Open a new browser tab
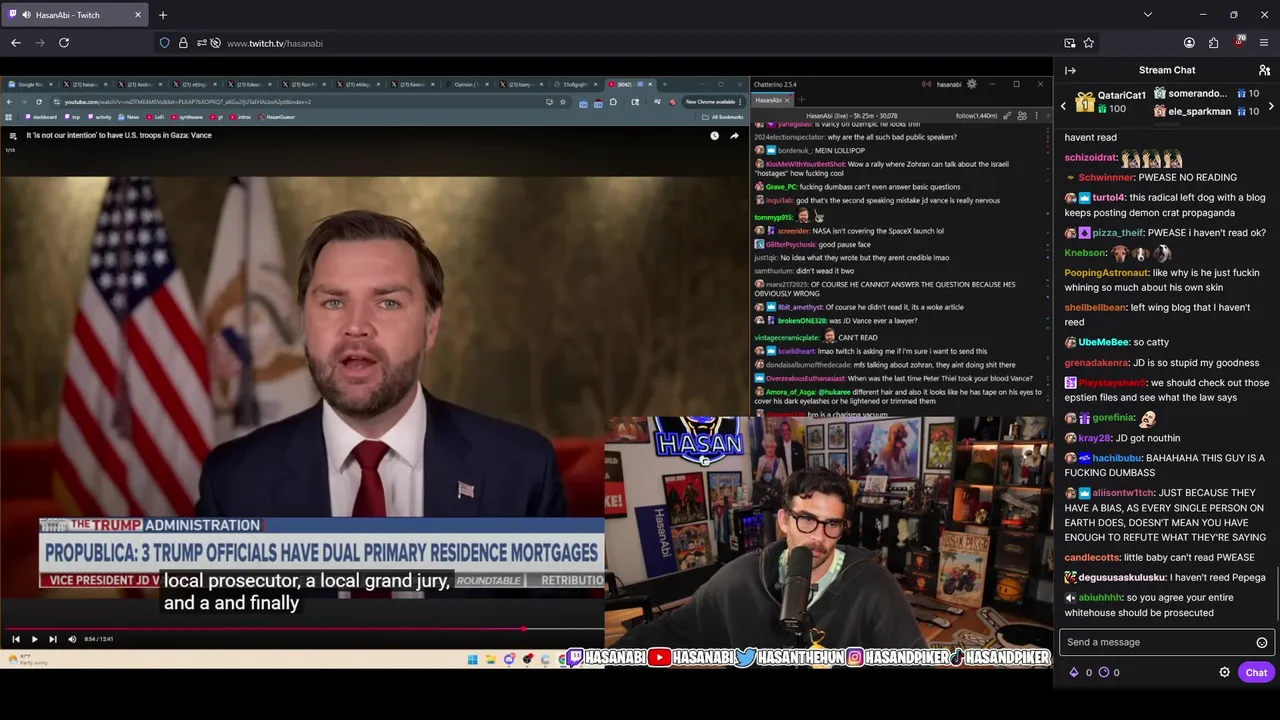Viewport: 1280px width, 720px height. point(163,15)
